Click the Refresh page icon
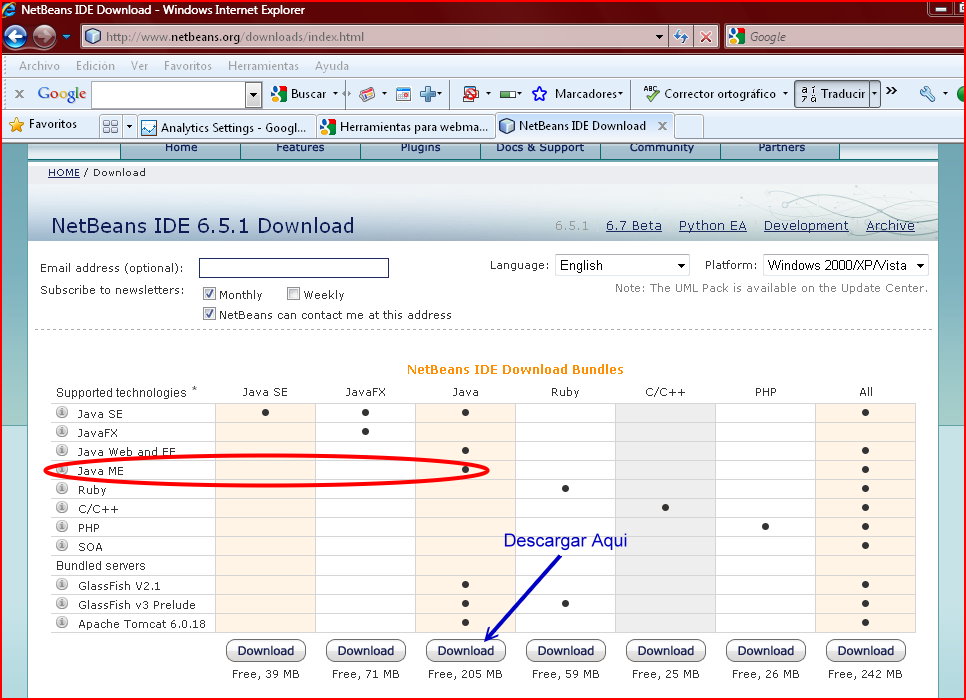The width and height of the screenshot is (966, 700). pos(681,36)
